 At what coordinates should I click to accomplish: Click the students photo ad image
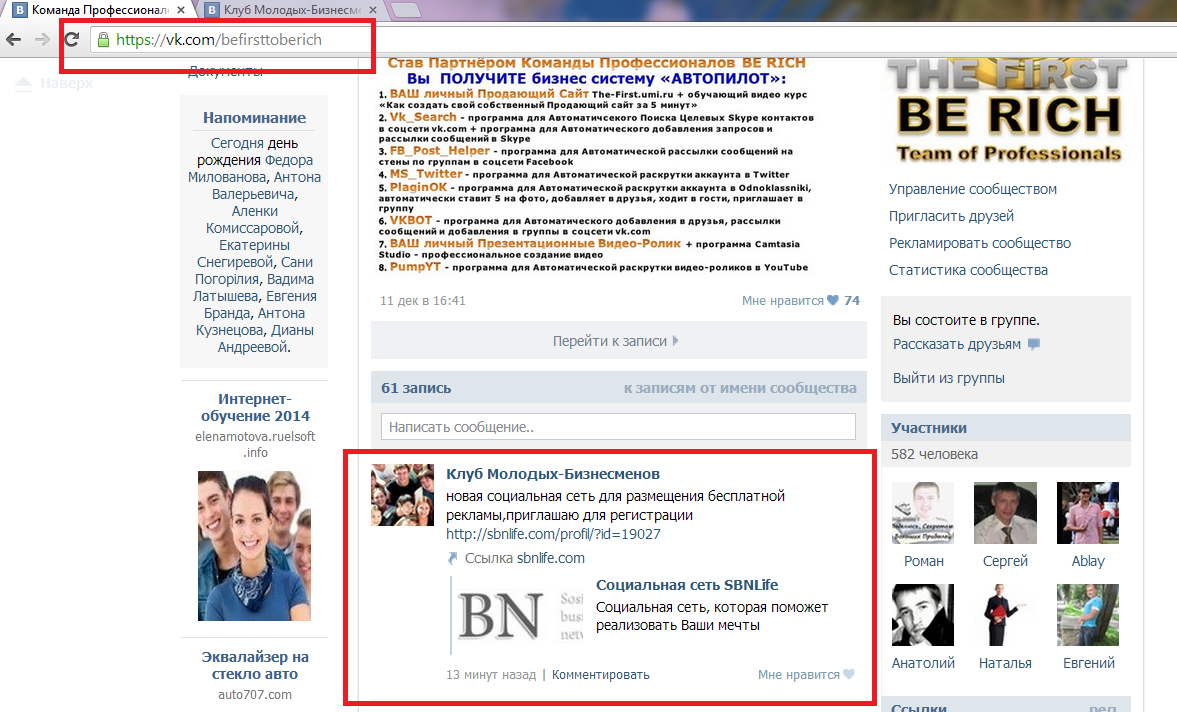254,545
